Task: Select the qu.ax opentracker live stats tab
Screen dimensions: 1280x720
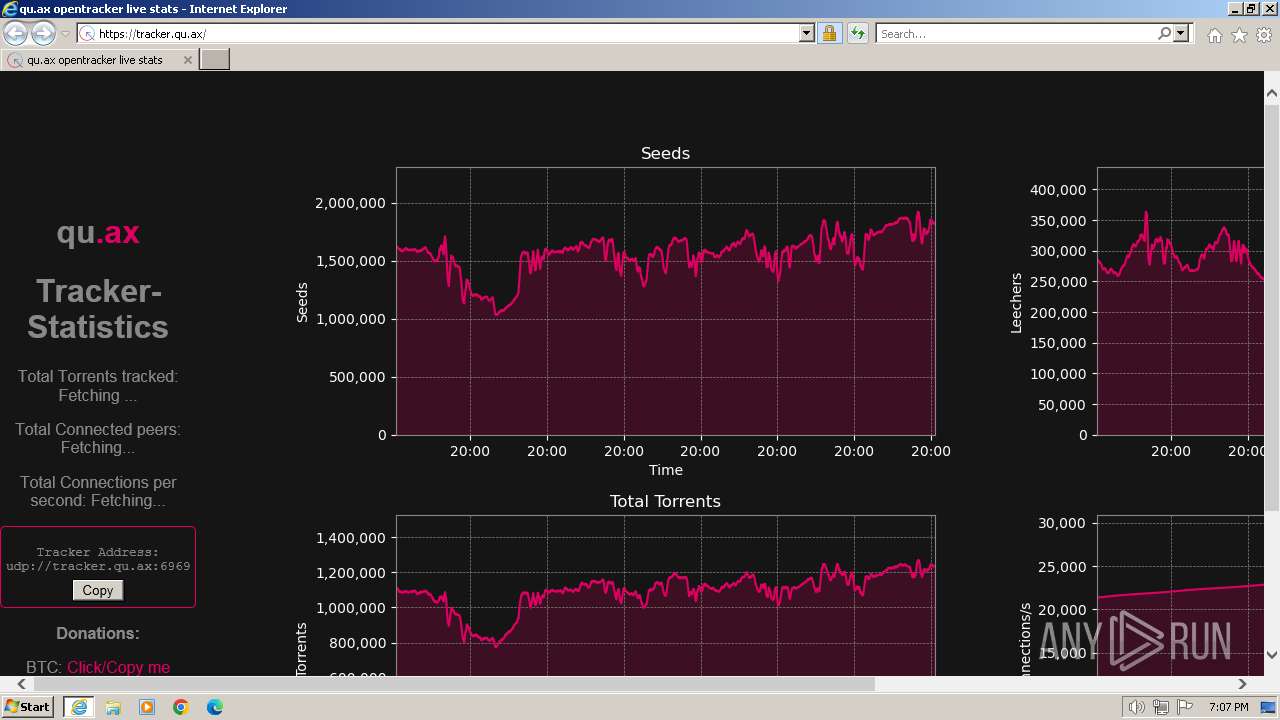Action: click(x=98, y=60)
